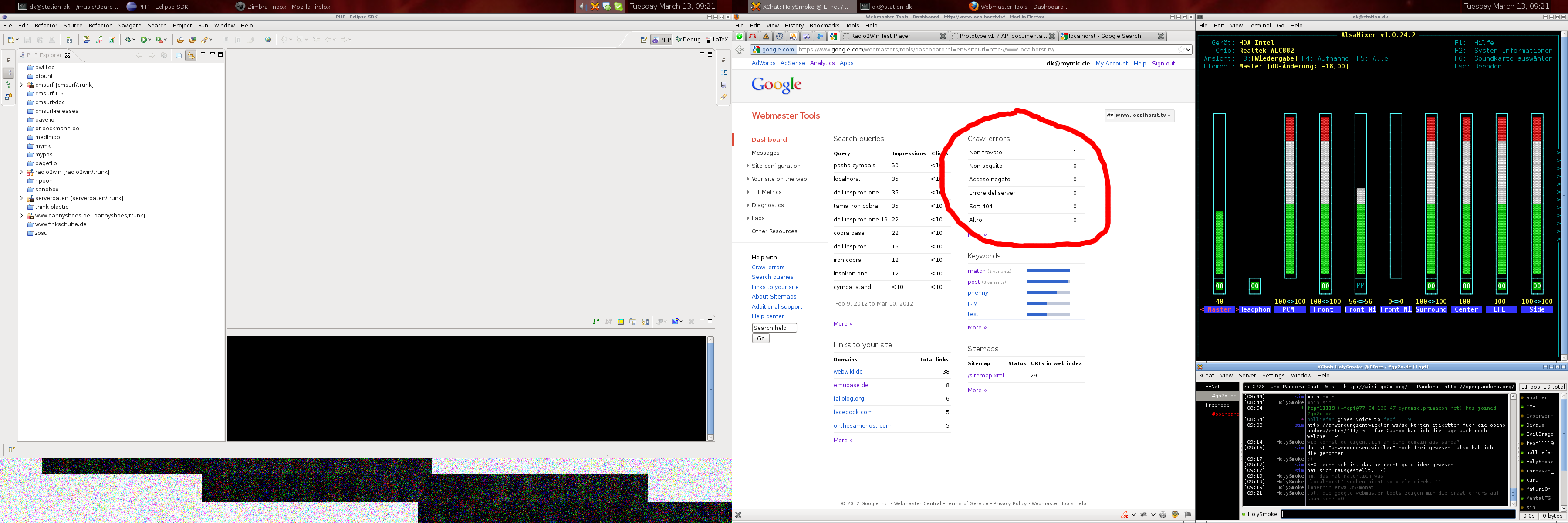The width and height of the screenshot is (1568, 523).
Task: Click the Firefox back arrow button
Action: click(740, 50)
